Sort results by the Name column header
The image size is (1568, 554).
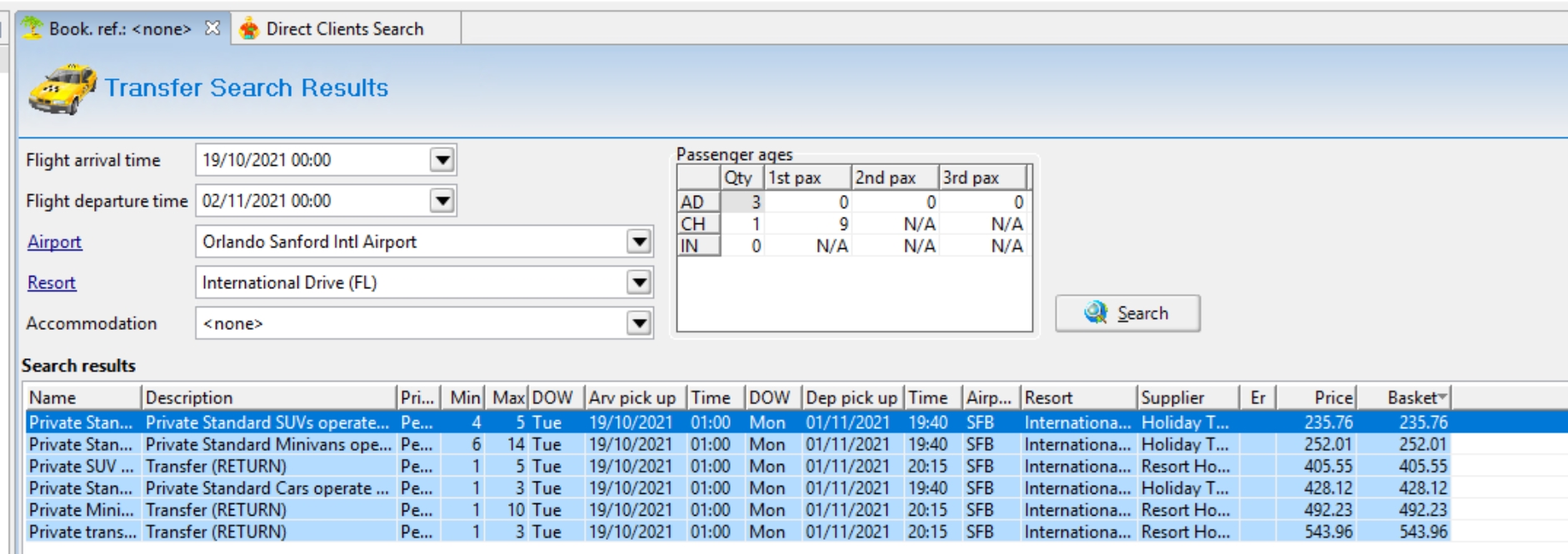click(82, 397)
